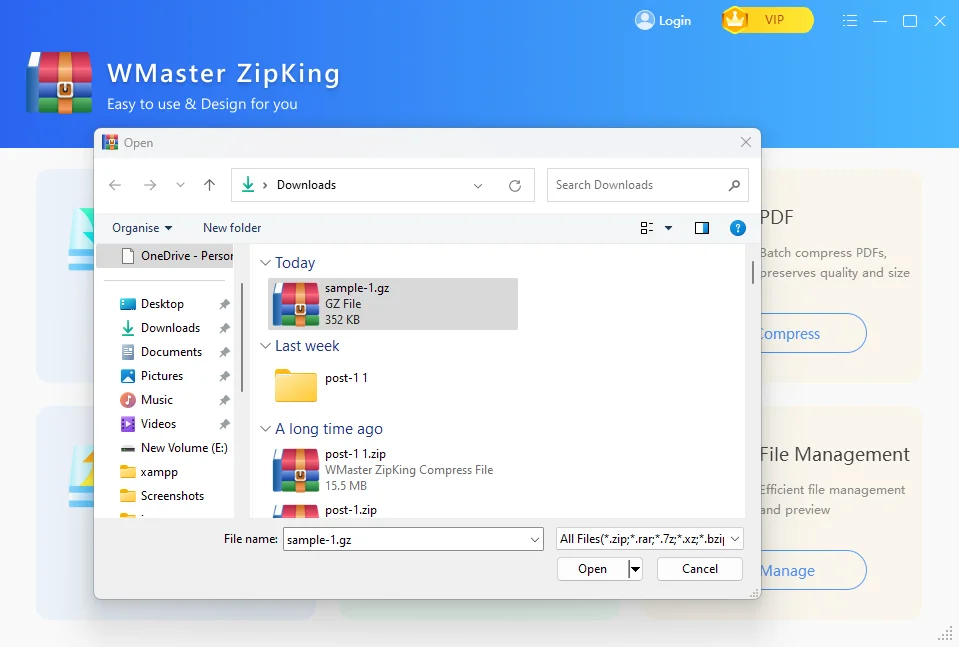Select the sample-1.gz archive icon
This screenshot has height=647, width=959.
(x=296, y=304)
